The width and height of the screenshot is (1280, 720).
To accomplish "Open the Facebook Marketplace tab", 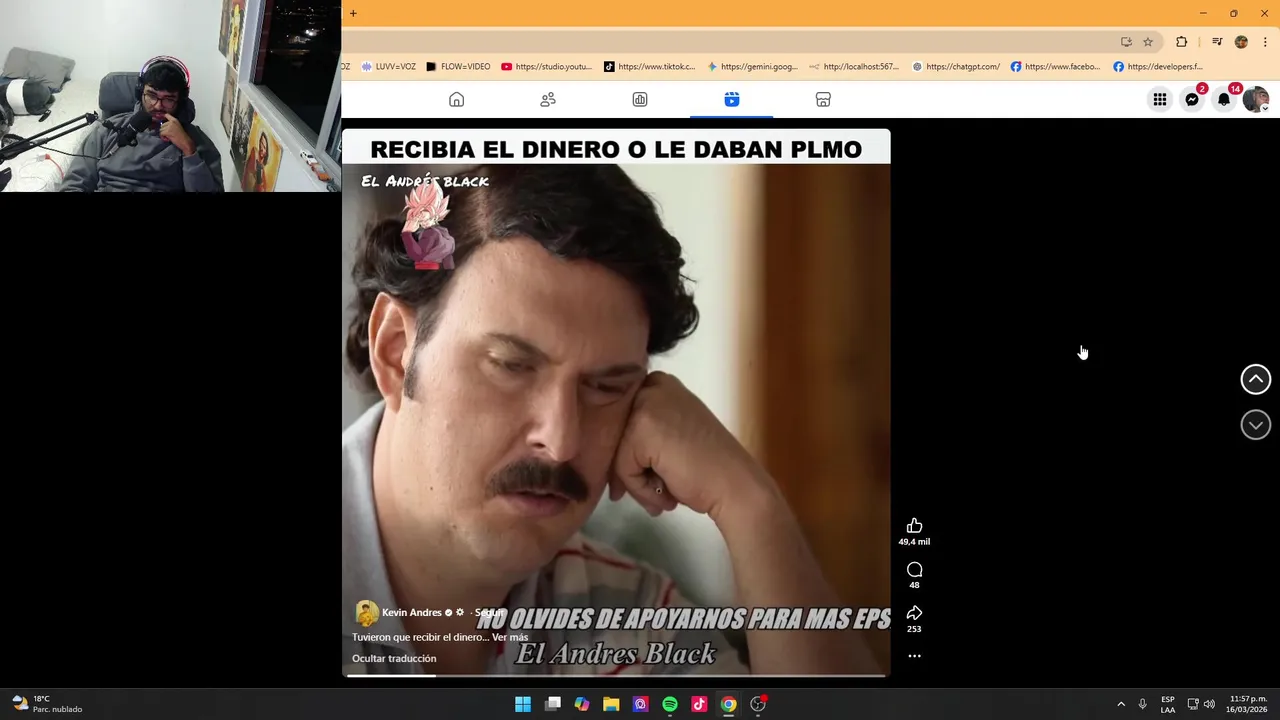I will coord(823,100).
